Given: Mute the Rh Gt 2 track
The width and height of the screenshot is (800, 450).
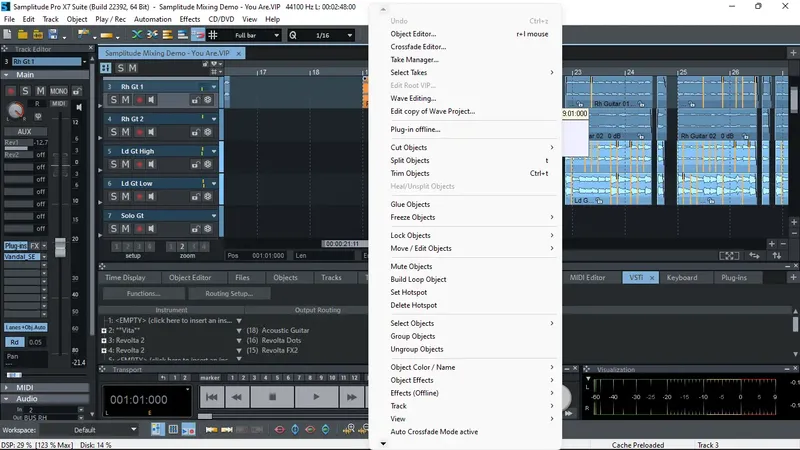Looking at the screenshot, I should (x=126, y=132).
